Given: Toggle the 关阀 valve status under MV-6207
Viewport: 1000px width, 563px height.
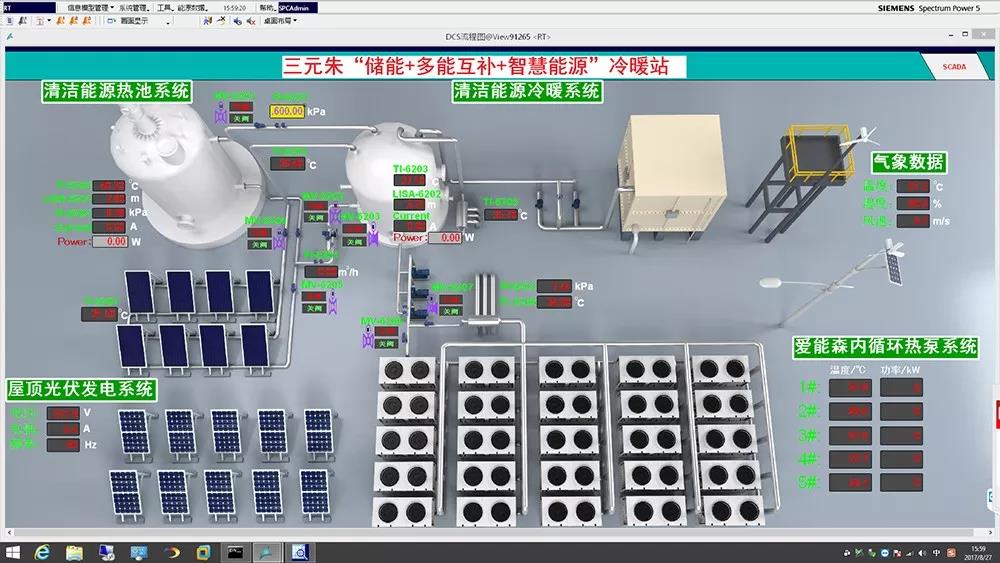Looking at the screenshot, I should click(x=453, y=313).
